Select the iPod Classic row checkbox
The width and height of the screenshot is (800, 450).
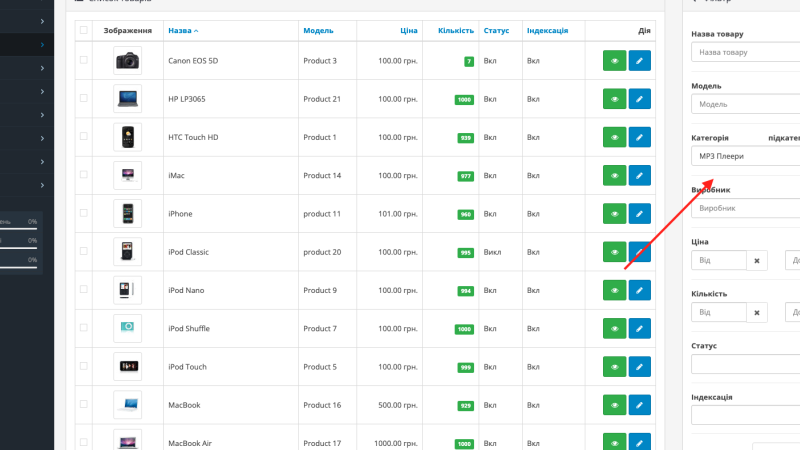[x=84, y=251]
